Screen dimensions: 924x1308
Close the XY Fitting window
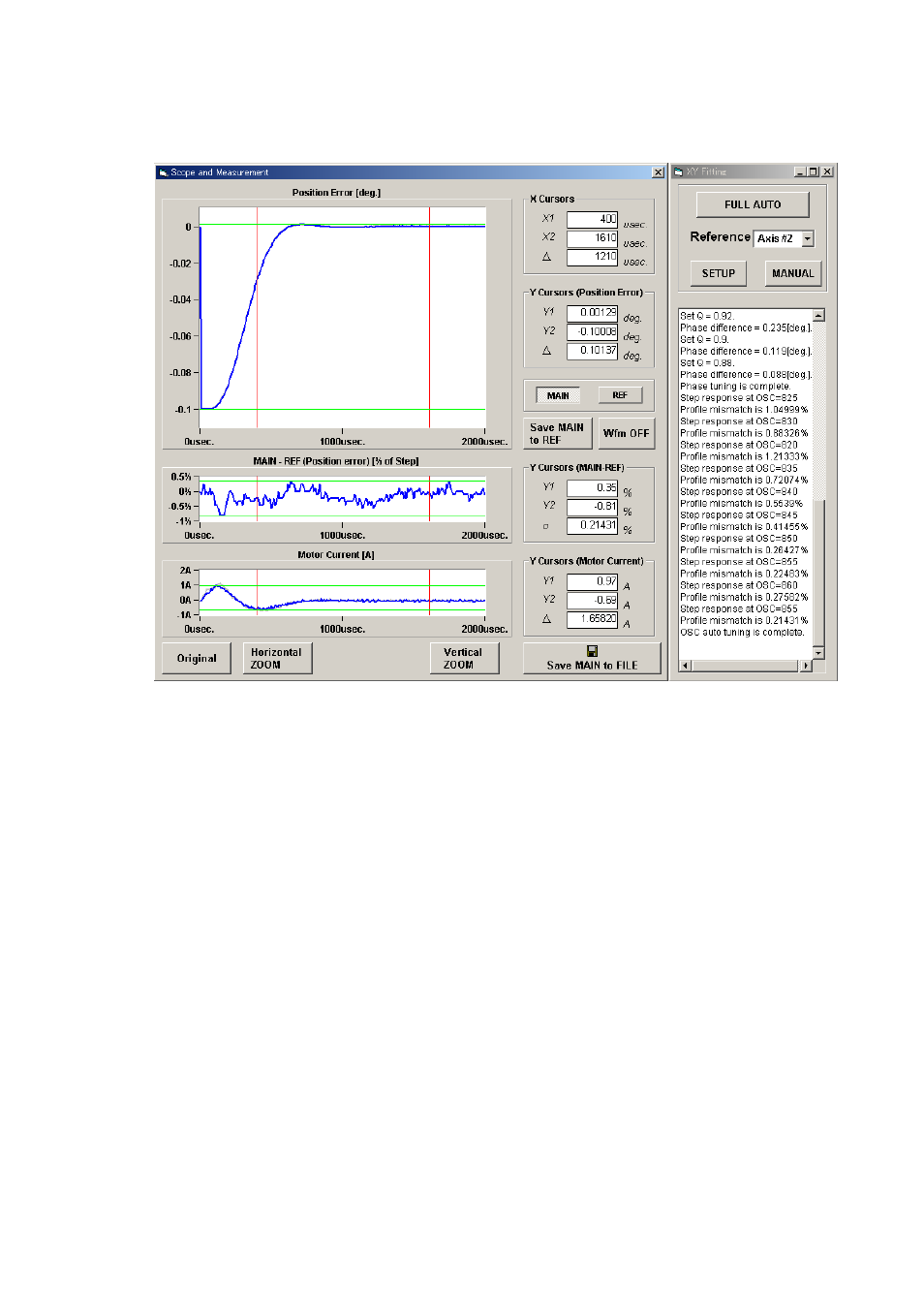(x=827, y=171)
